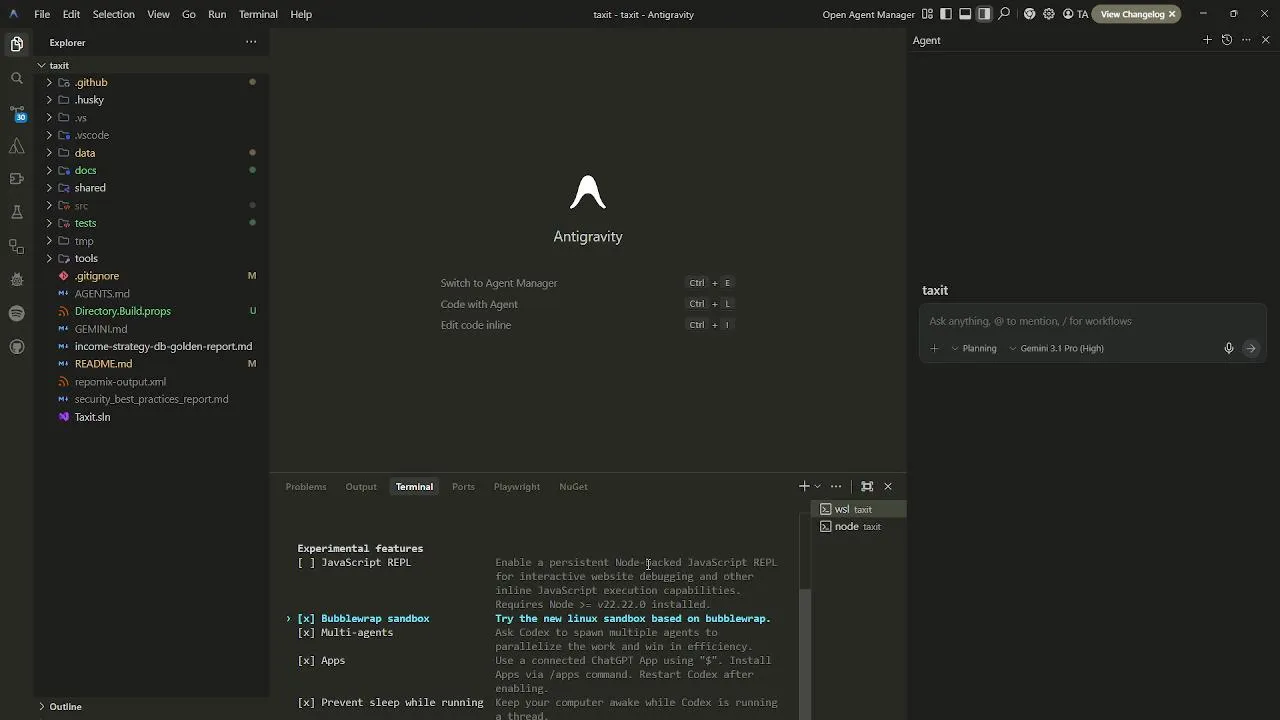Open terminal panel more actions ellipsis
1280x720 pixels.
836,486
